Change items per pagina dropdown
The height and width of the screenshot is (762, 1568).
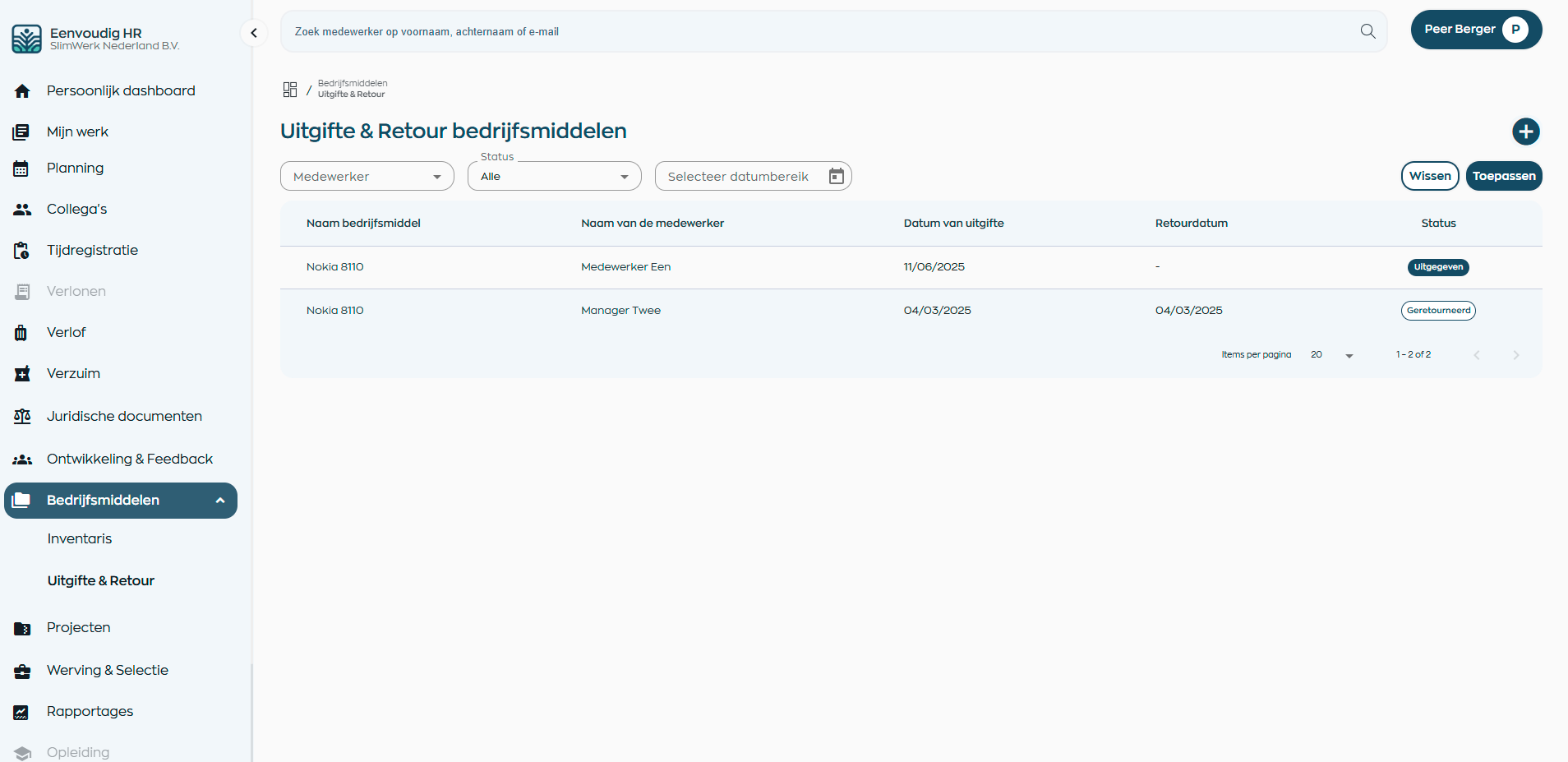(1332, 355)
